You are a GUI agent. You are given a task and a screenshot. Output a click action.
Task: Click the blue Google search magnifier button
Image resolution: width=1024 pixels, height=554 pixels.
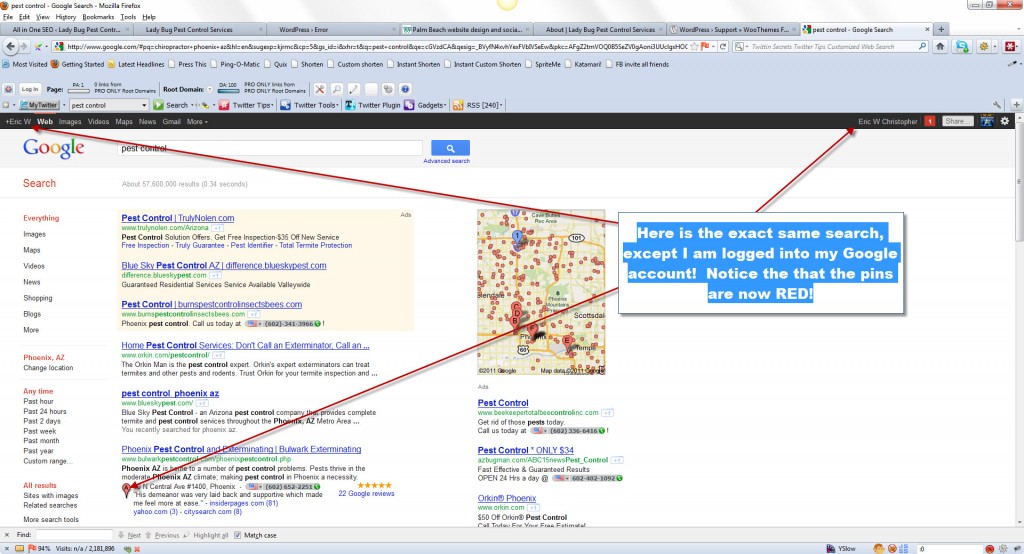450,148
